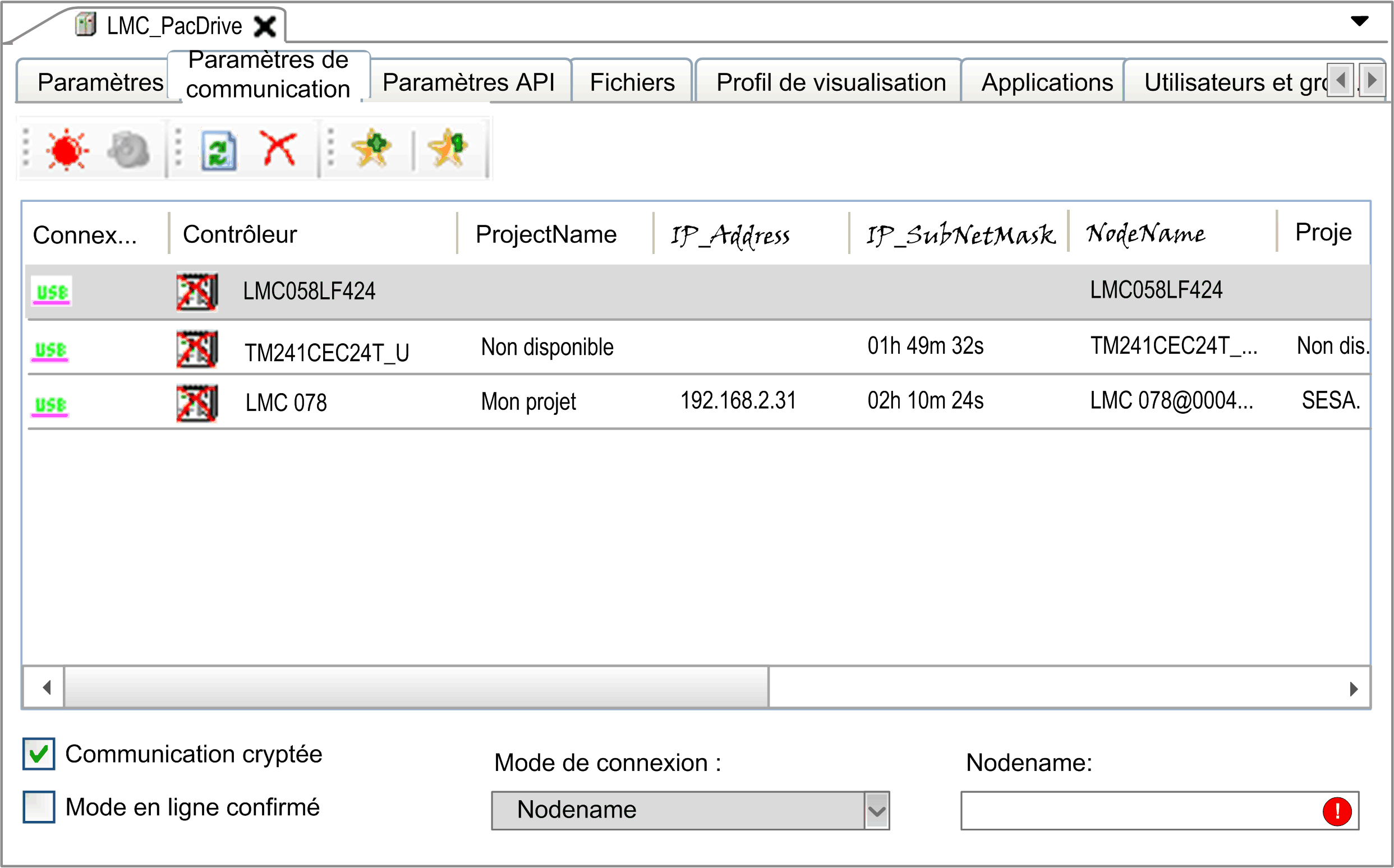Click the controller icon for LMC 078
Image resolution: width=1394 pixels, height=868 pixels.
pos(197,403)
